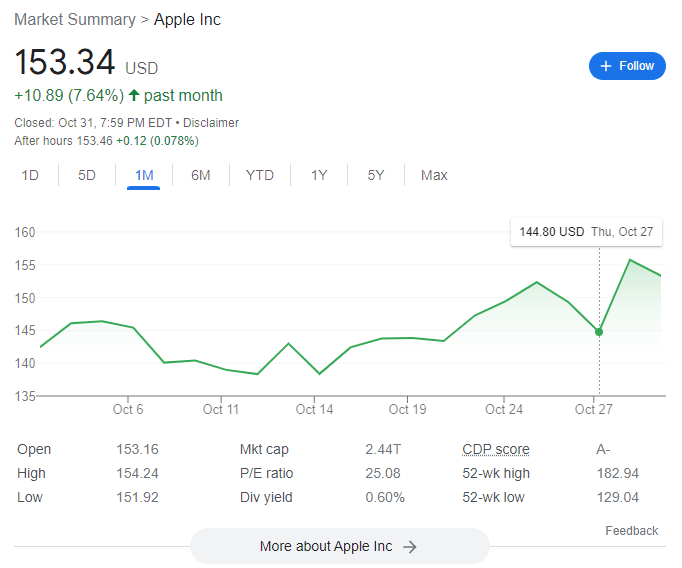The height and width of the screenshot is (568, 682).
Task: Click the 52-wk low value 129.04
Action: [x=618, y=497]
